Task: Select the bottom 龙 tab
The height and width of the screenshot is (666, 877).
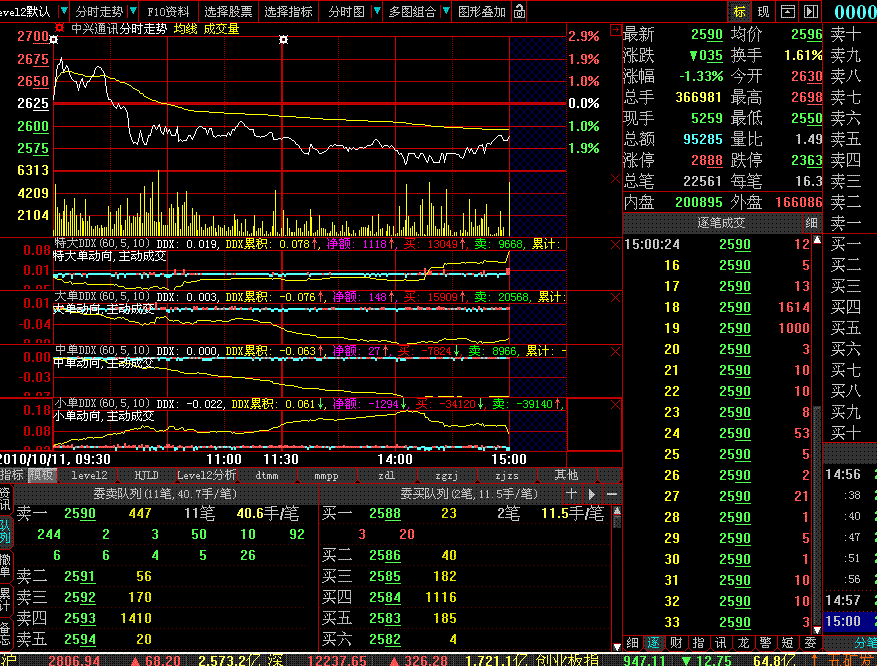Action: [x=743, y=643]
